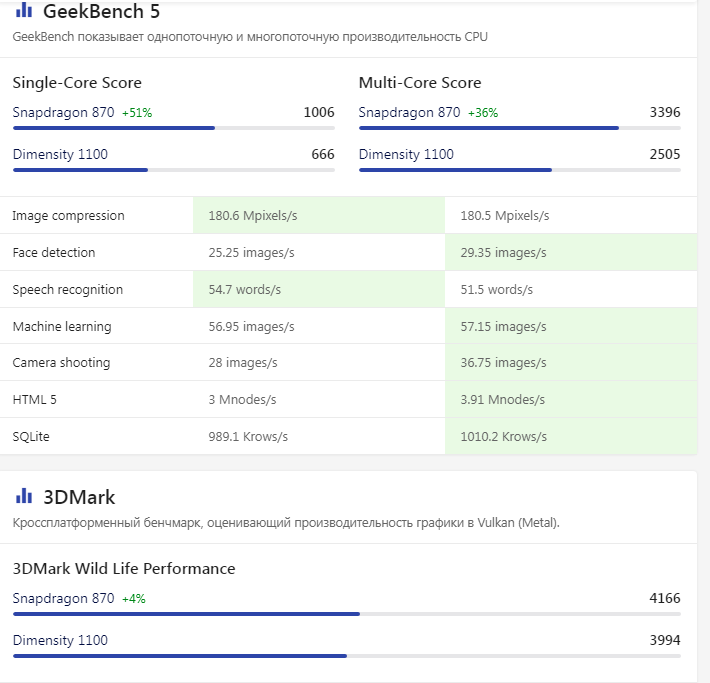Click the single-core score value 1006

pyautogui.click(x=319, y=112)
